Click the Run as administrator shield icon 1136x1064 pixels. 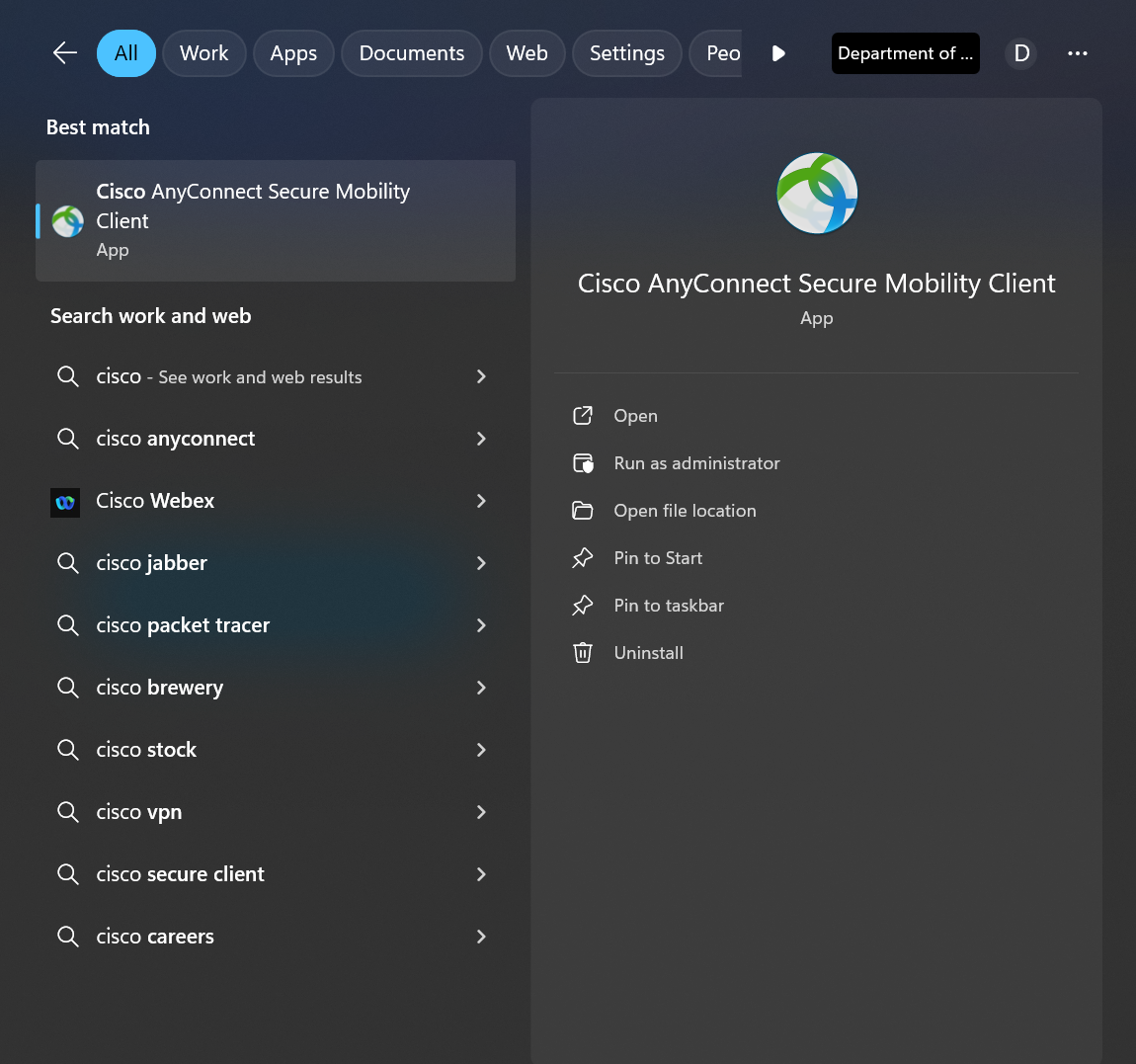[583, 463]
